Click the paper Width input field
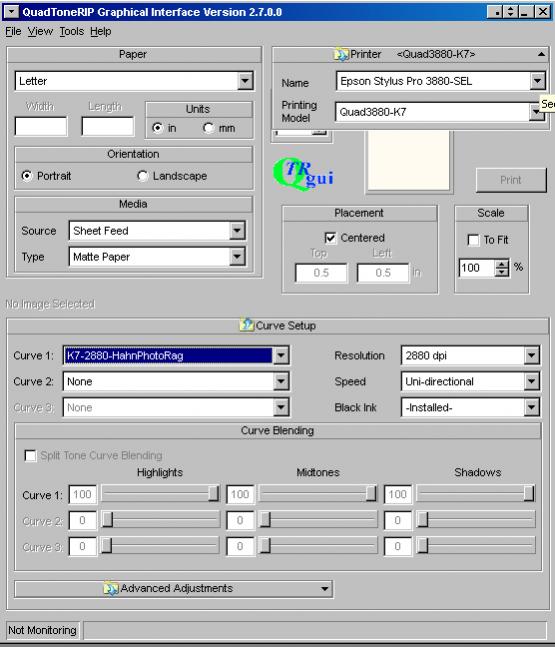The width and height of the screenshot is (555, 647). (41, 126)
